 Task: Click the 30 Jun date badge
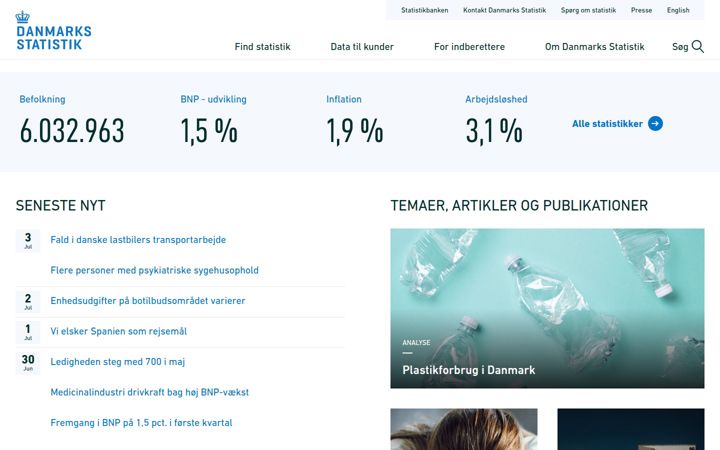[x=28, y=363]
